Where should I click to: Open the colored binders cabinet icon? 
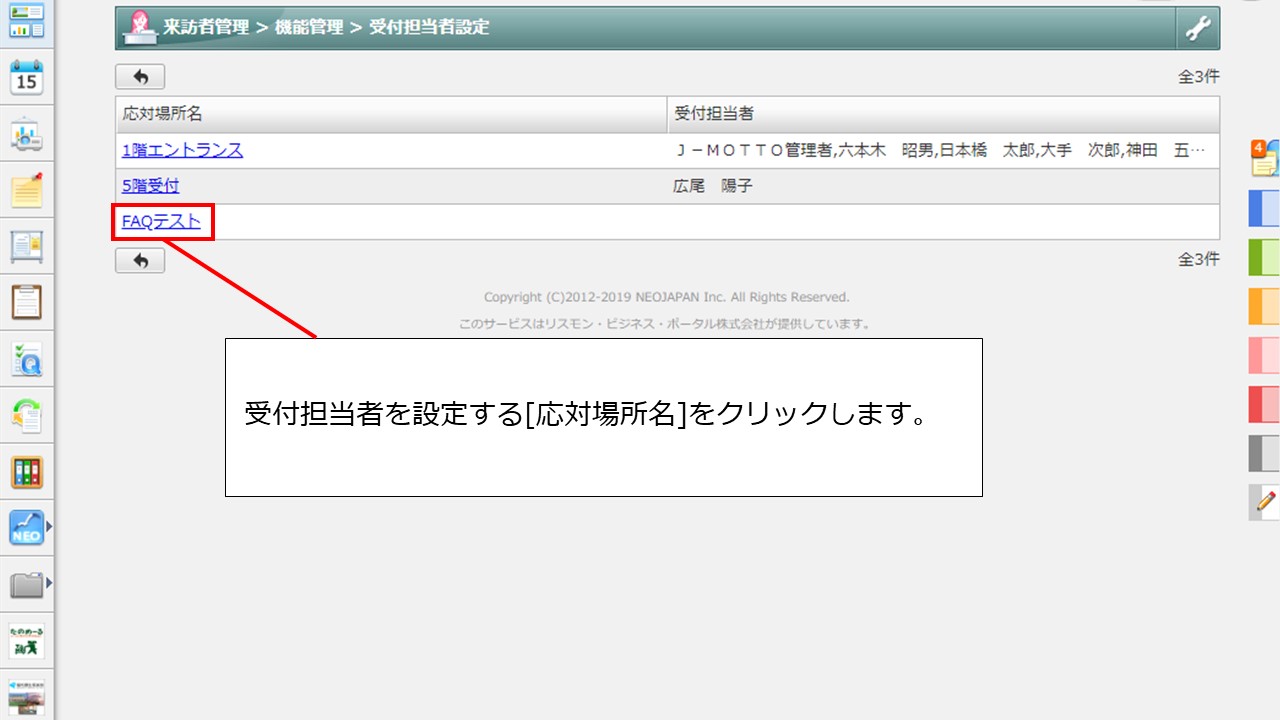26,471
